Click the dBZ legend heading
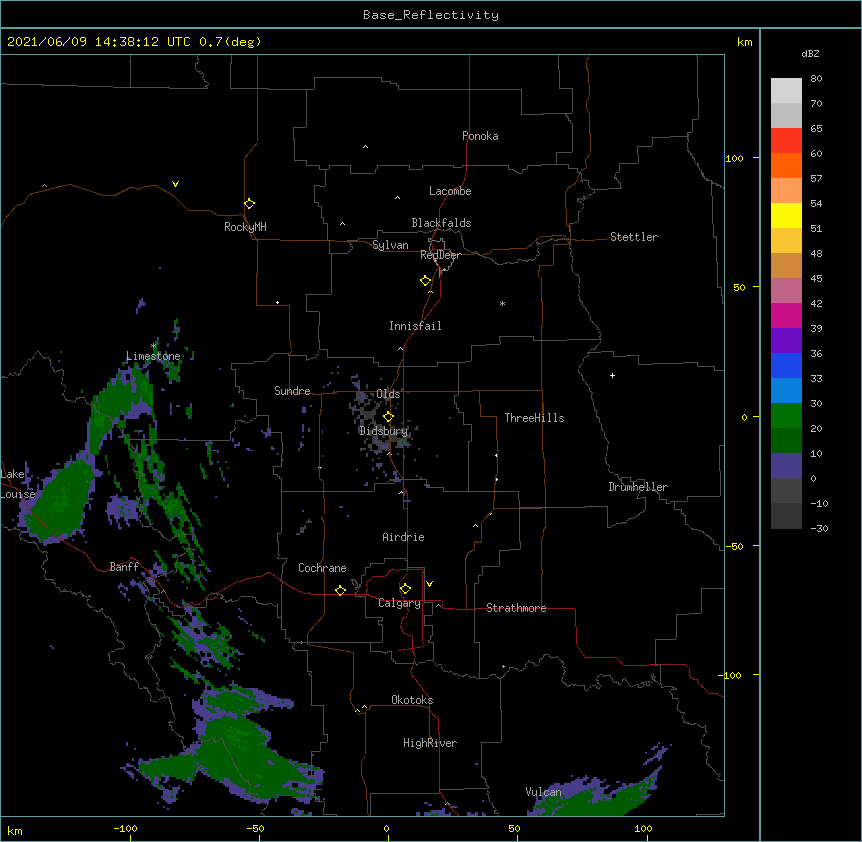 click(810, 53)
